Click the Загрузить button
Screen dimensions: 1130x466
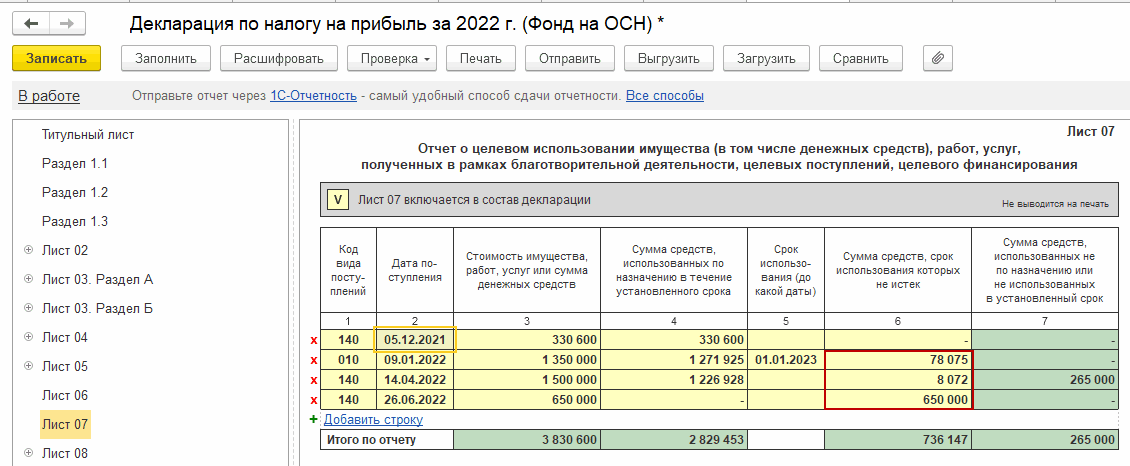[x=766, y=58]
